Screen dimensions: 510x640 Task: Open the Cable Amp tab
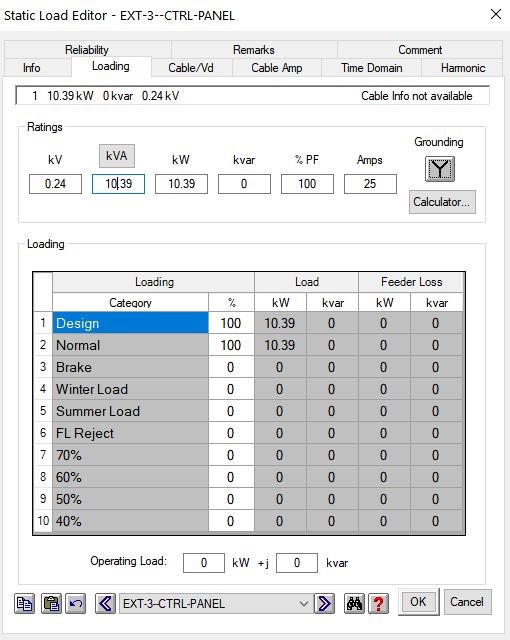277,68
